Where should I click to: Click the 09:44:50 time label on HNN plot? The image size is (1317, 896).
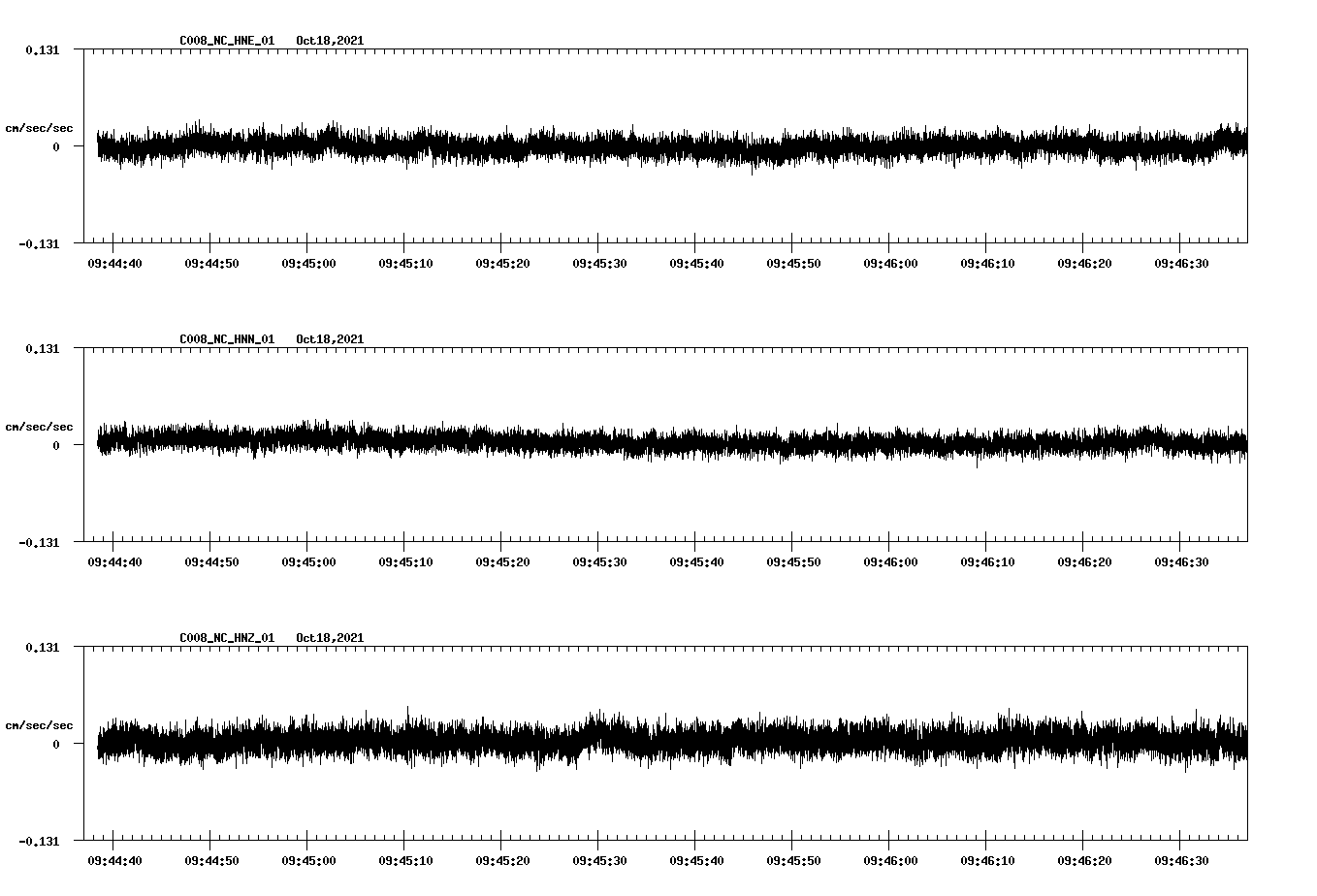click(x=211, y=562)
